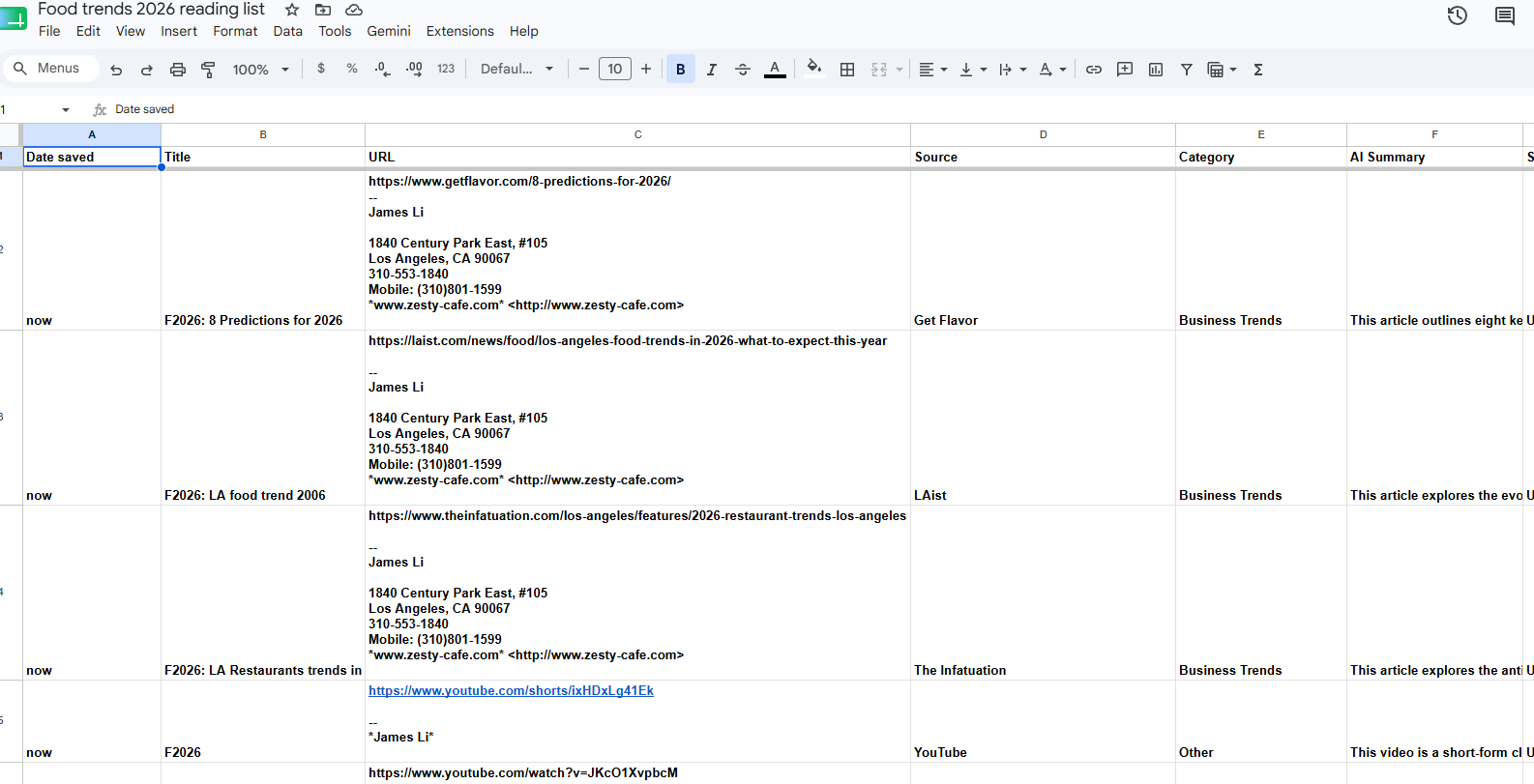Open the Gemini menu
Screen dimensions: 1534x784
pos(389,31)
